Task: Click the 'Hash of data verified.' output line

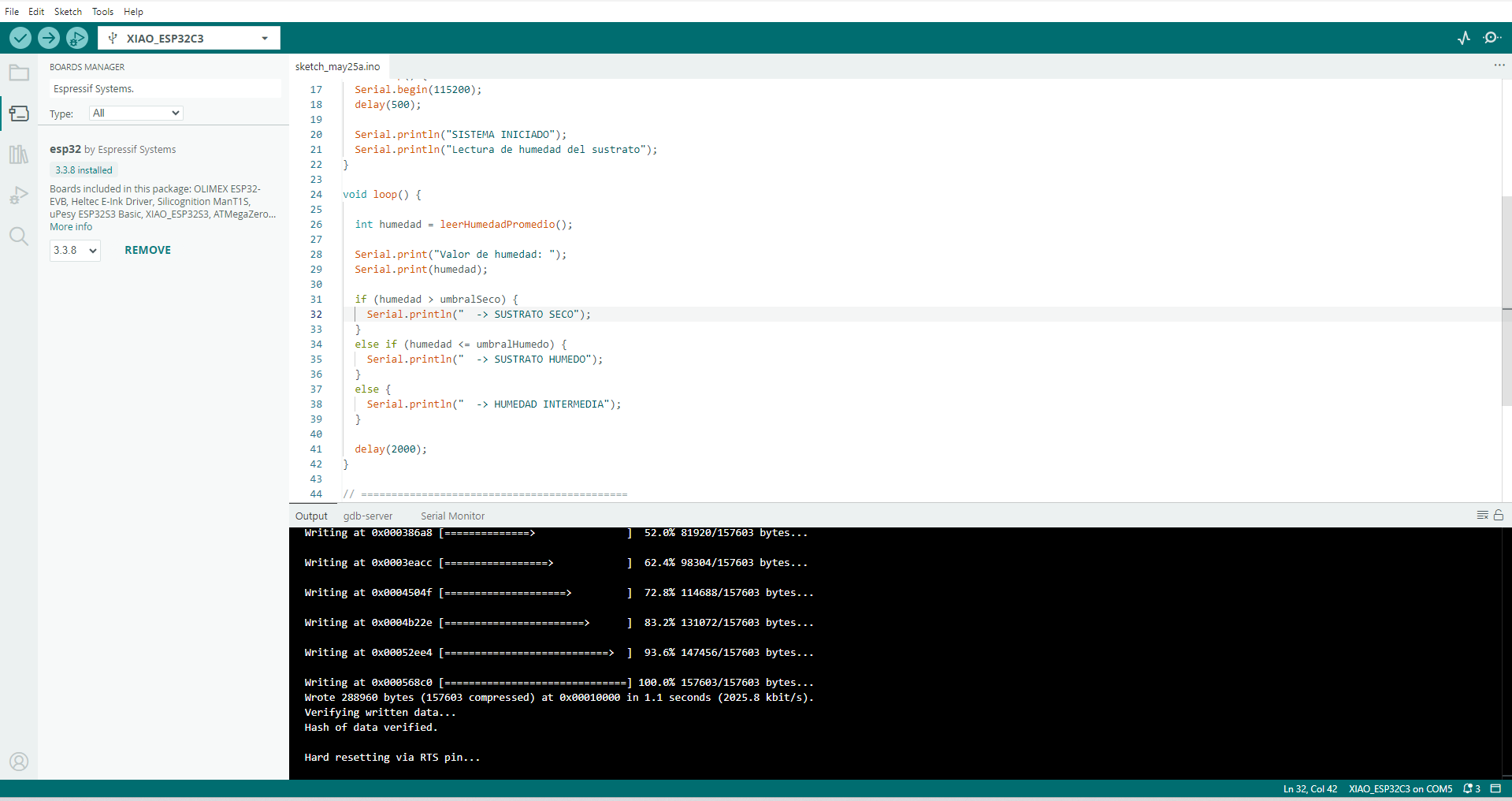Action: [x=371, y=727]
